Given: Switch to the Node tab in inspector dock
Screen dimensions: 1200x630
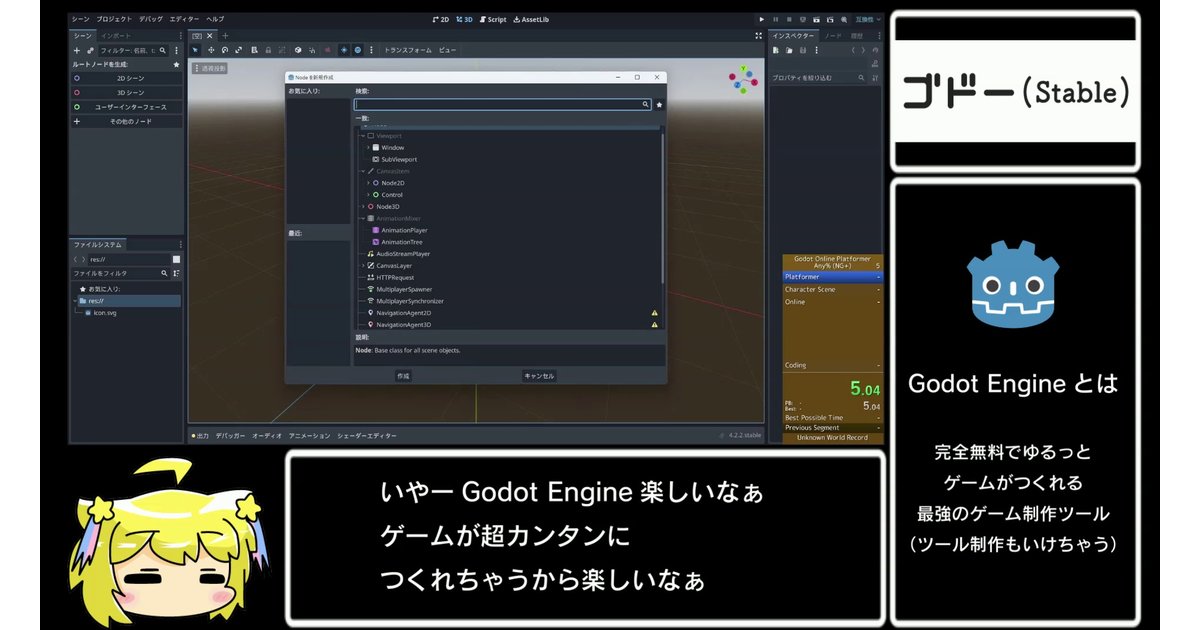Looking at the screenshot, I should coord(833,35).
